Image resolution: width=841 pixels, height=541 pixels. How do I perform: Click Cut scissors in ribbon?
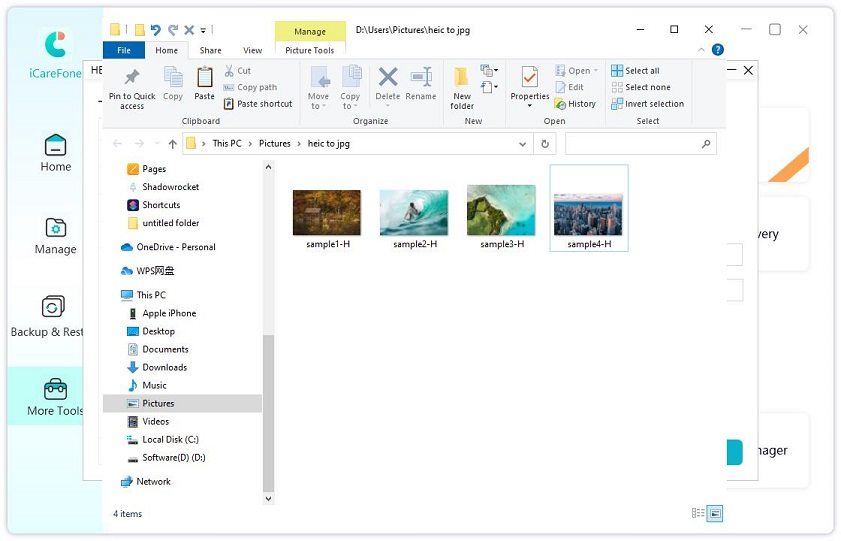tap(238, 70)
